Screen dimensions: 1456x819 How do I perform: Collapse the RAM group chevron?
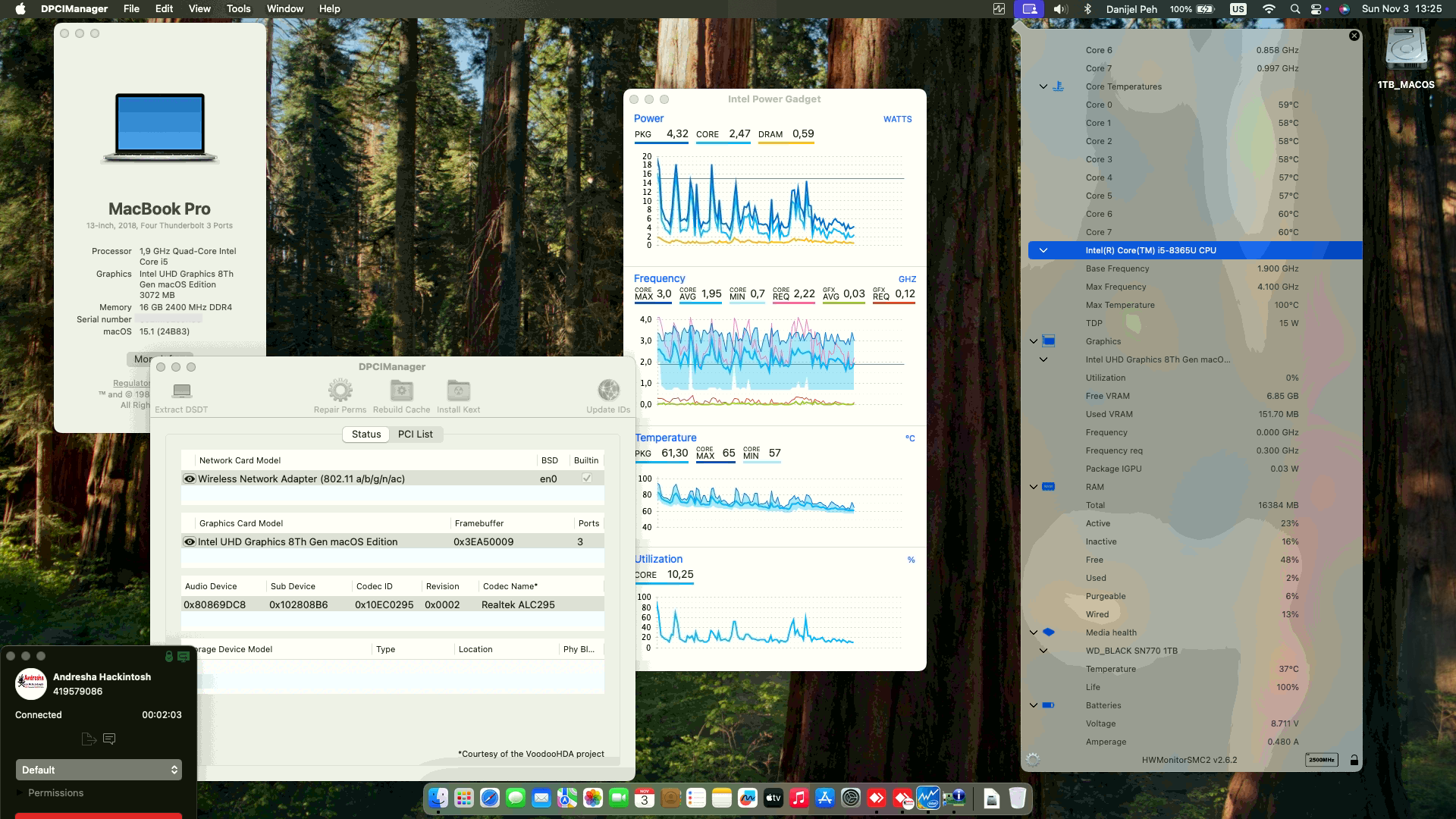click(x=1034, y=487)
